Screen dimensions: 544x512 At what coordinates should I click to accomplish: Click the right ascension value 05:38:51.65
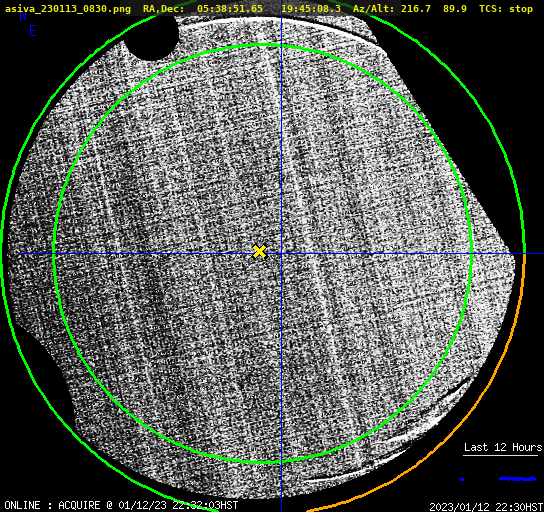230,9
